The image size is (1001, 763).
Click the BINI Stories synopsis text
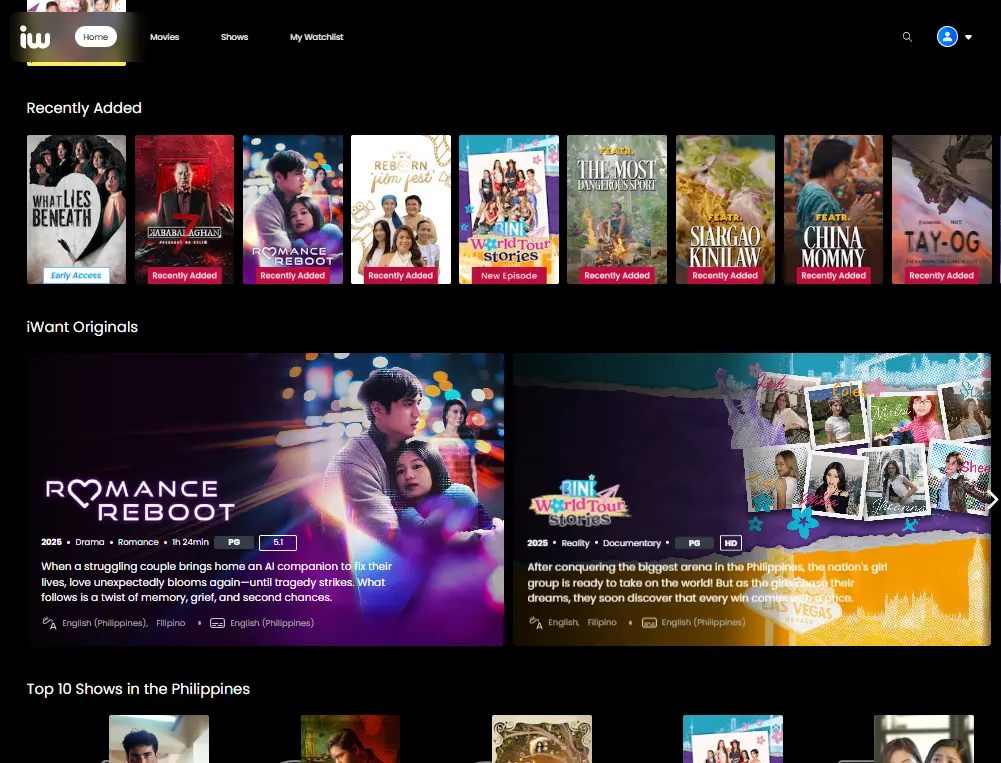(707, 582)
